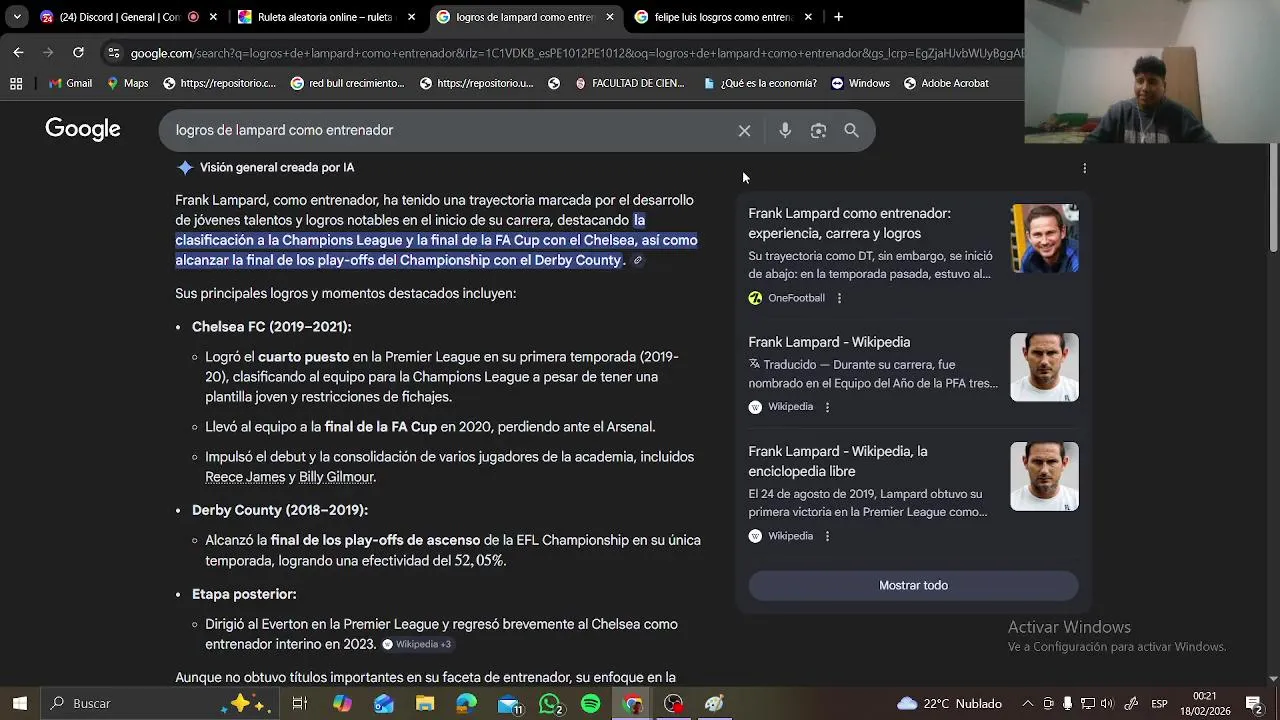Viewport: 1280px width, 720px height.
Task: Open Microsoft Edge from the taskbar
Action: [467, 704]
